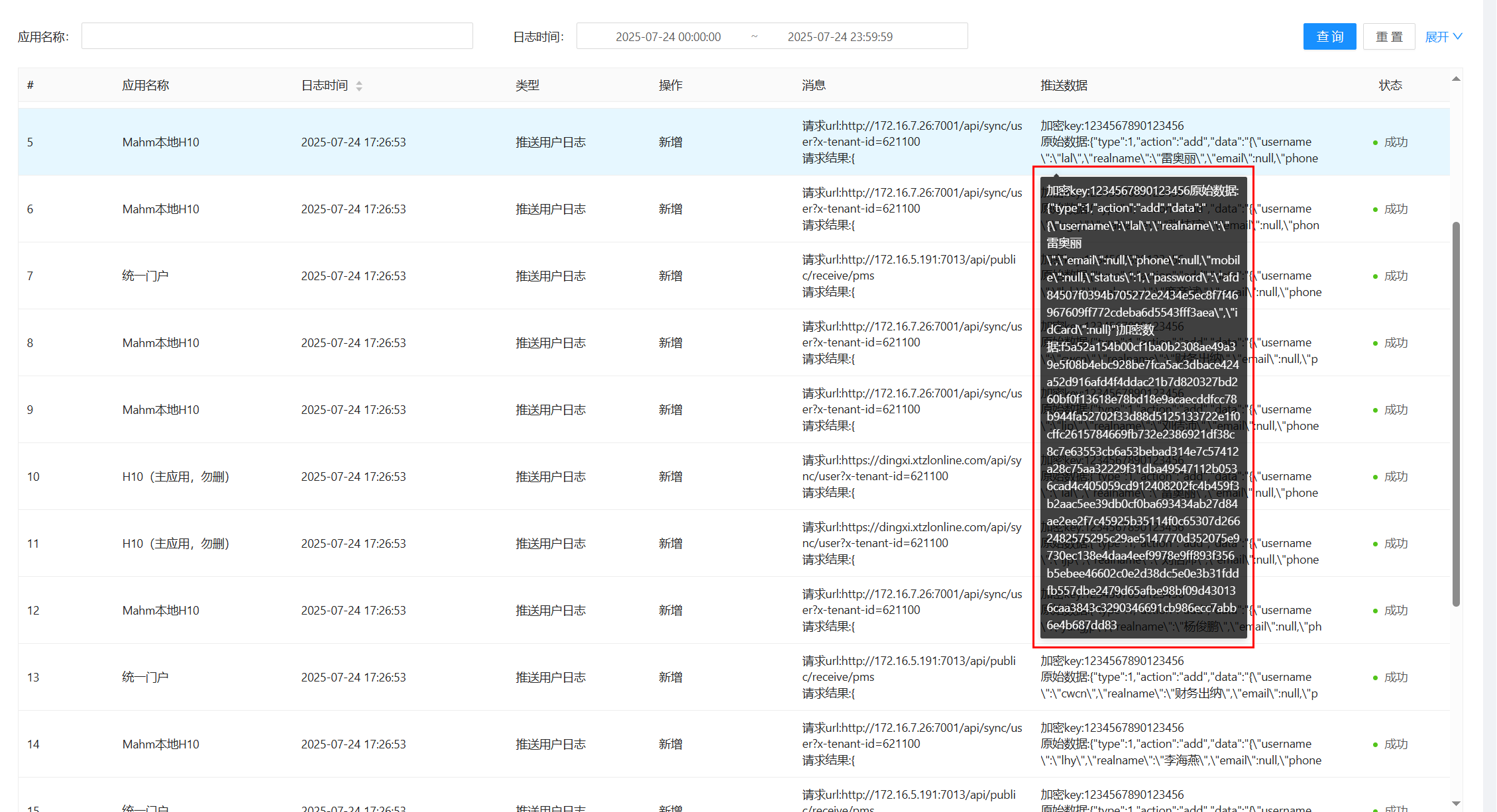The width and height of the screenshot is (1497, 812).
Task: Click the 日志时间 sort arrows icon
Action: (359, 86)
